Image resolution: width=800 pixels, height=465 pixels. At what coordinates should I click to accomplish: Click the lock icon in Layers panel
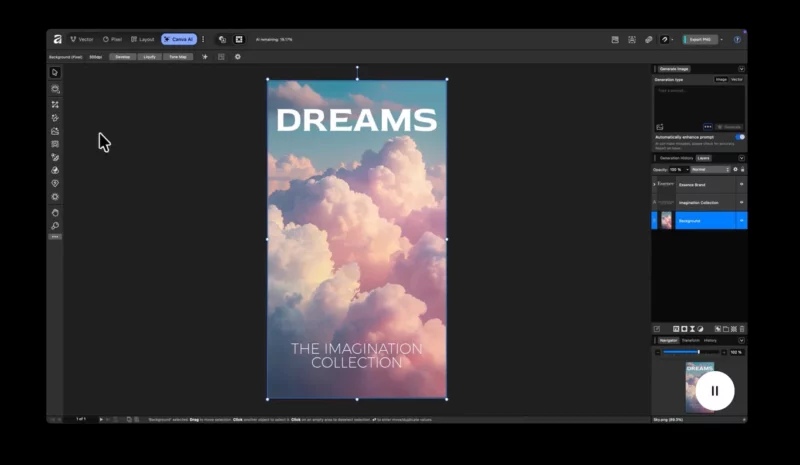[x=742, y=169]
